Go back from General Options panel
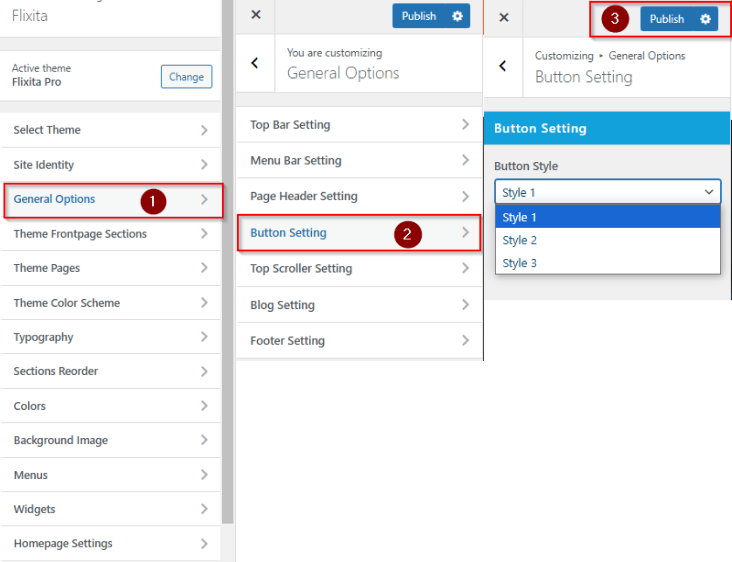 255,63
